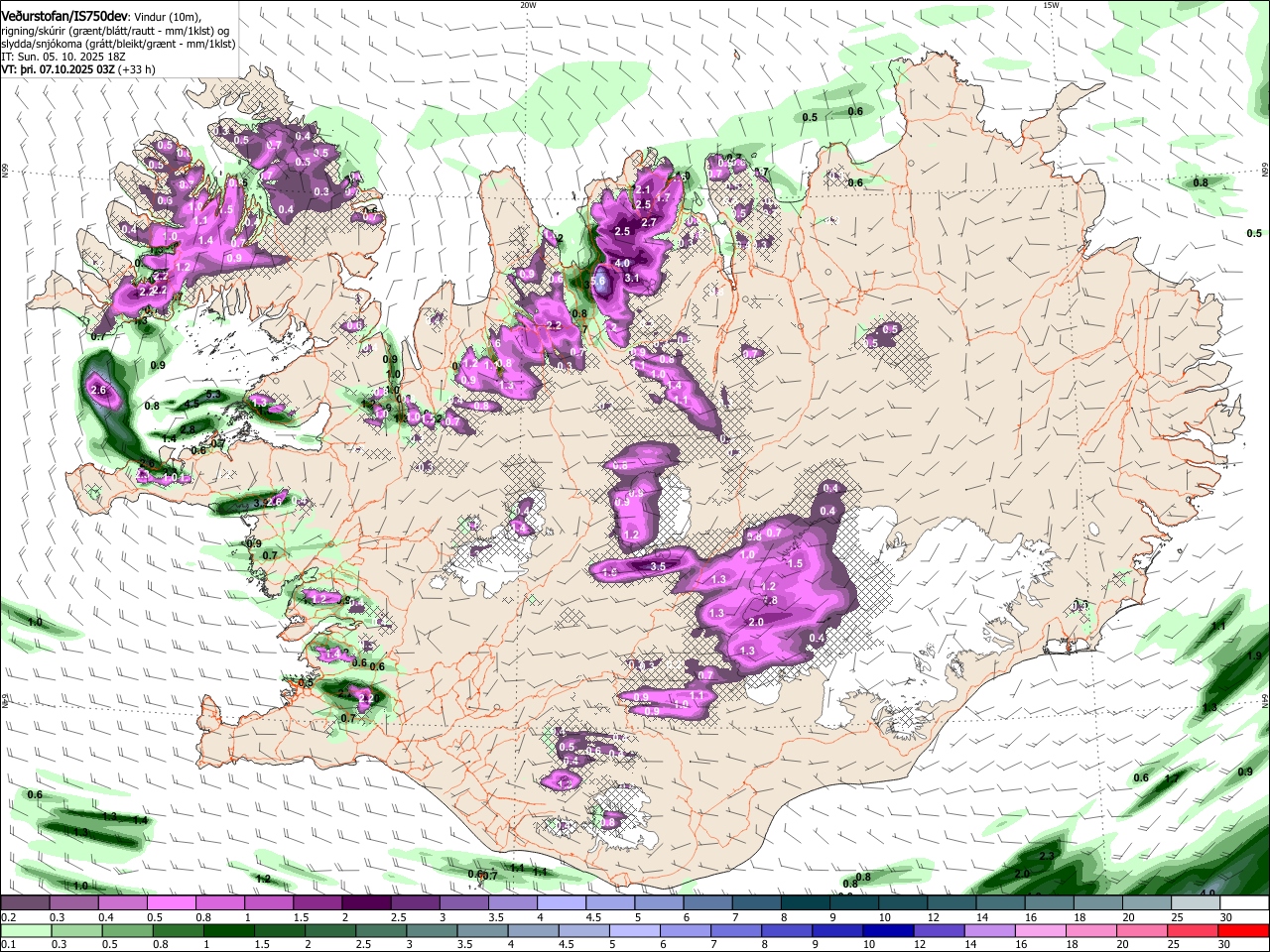Image resolution: width=1270 pixels, height=952 pixels.
Task: Click the "5.6" precipitation value on the map
Action: coord(598,282)
